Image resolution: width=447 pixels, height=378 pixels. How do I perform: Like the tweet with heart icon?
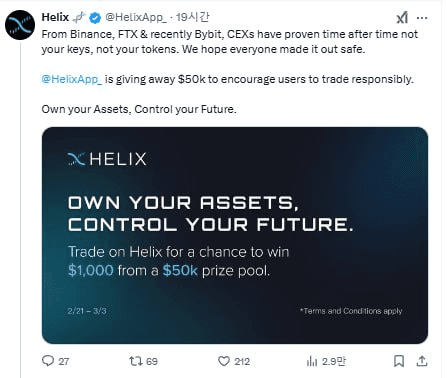pyautogui.click(x=224, y=361)
